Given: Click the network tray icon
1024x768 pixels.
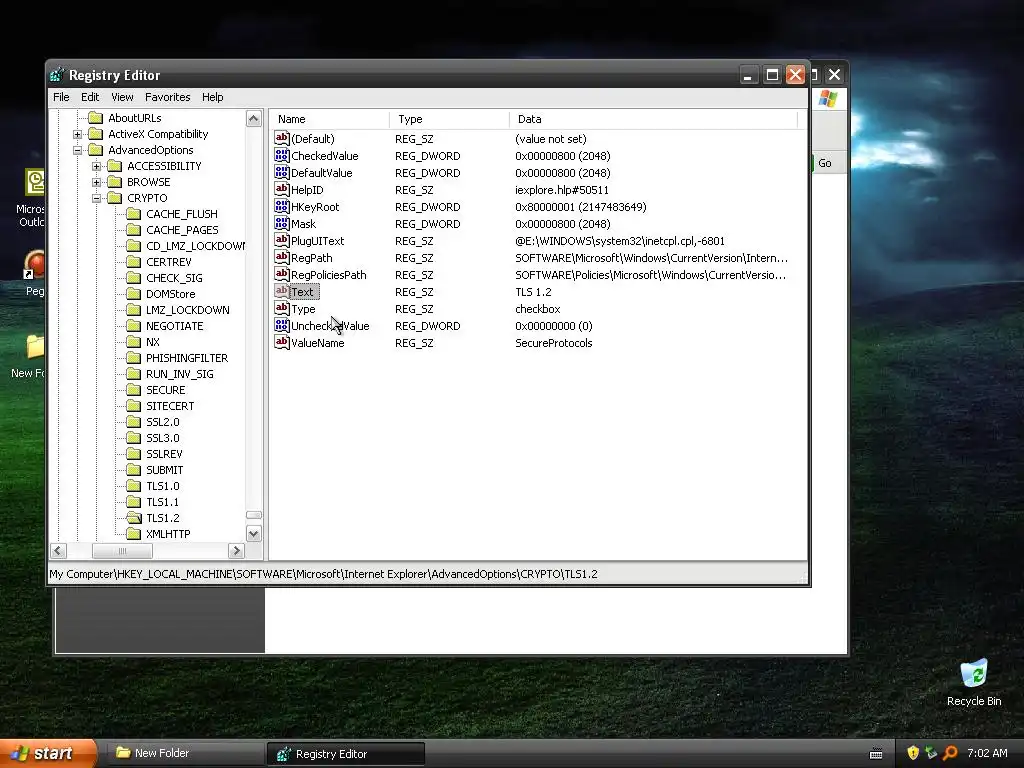Looking at the screenshot, I should click(931, 753).
